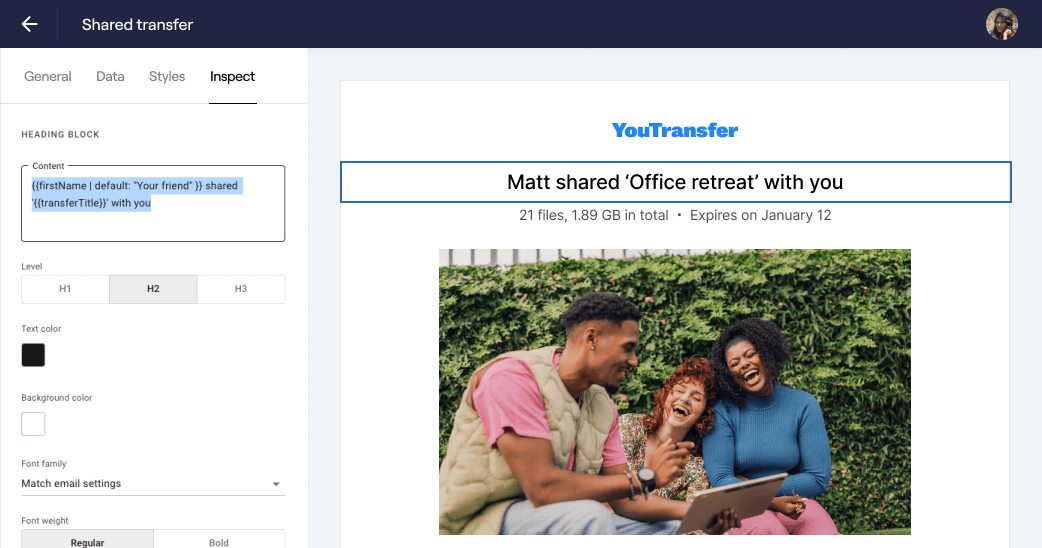
Task: Select the heading block in email preview
Action: [675, 182]
